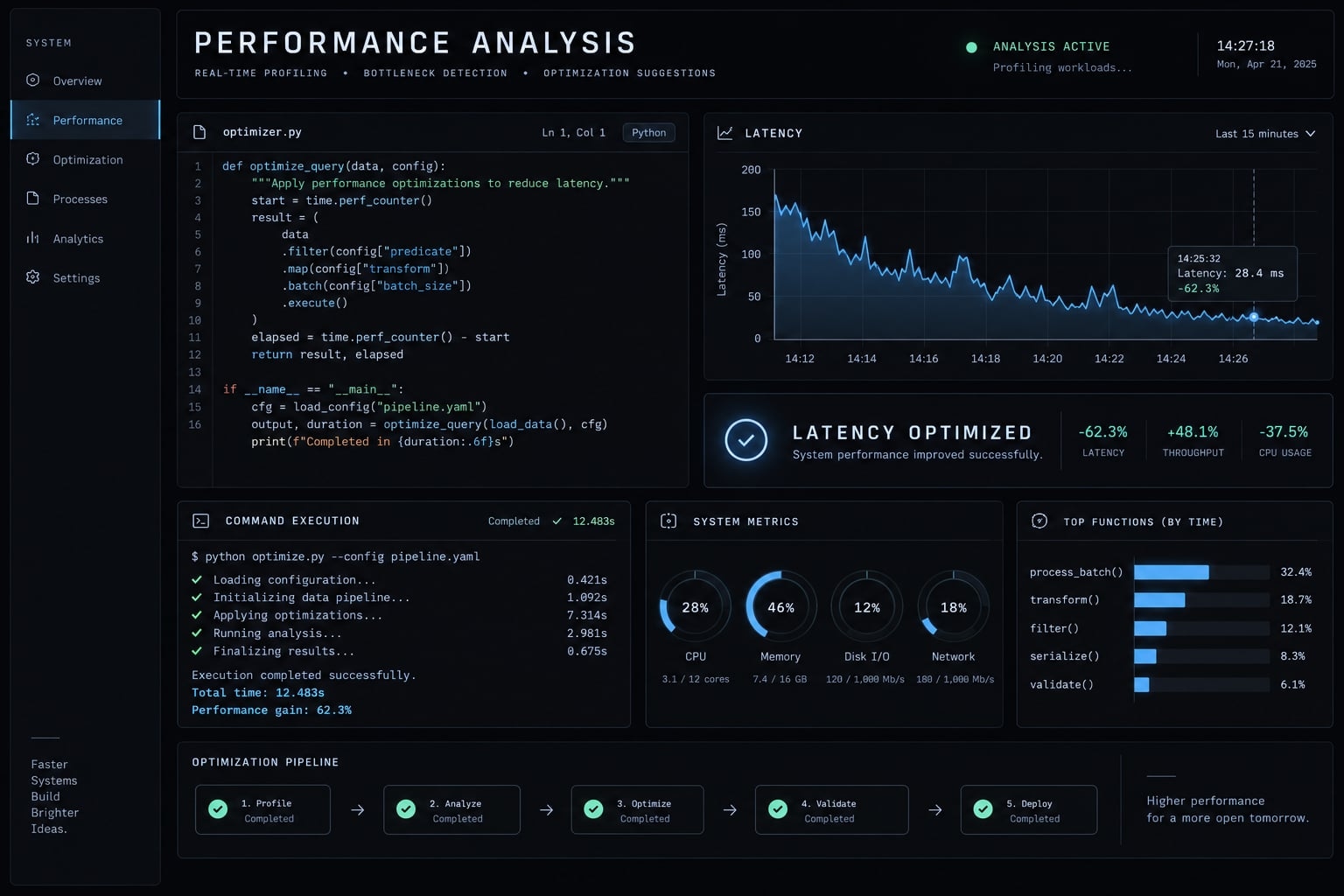1344x896 pixels.
Task: Click line number 14 in the editor gutter
Action: coord(195,389)
